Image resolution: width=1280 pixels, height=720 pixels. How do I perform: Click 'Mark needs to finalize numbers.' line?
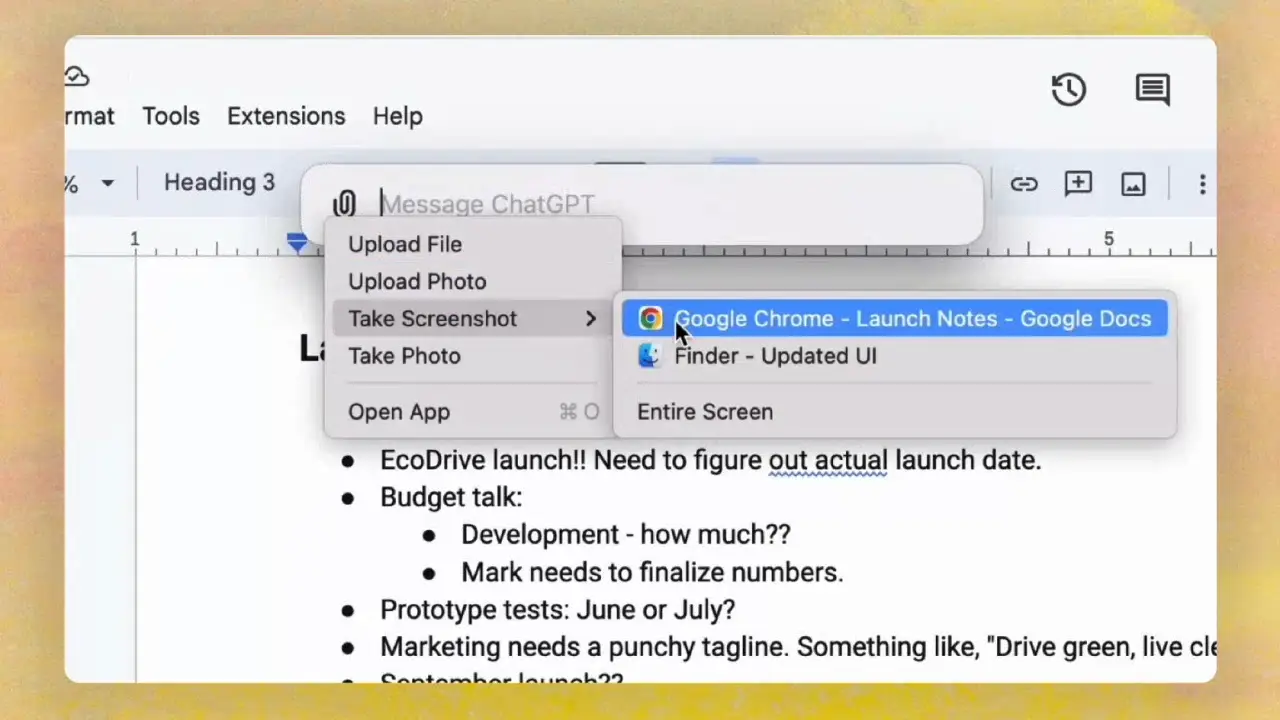pyautogui.click(x=652, y=572)
